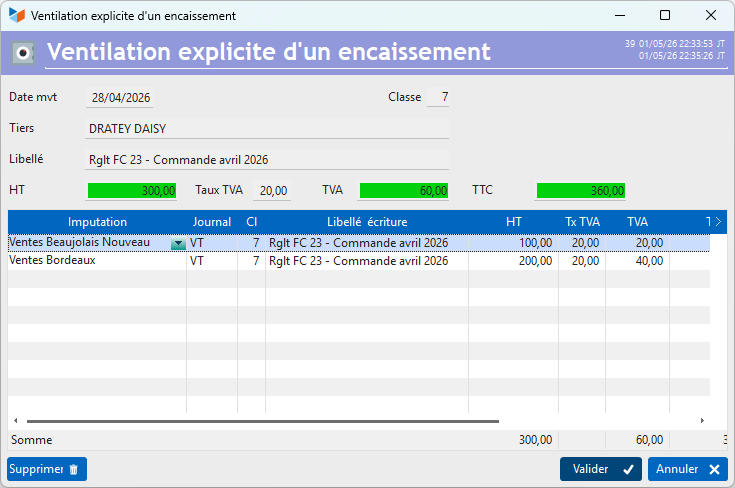The height and width of the screenshot is (488, 735).
Task: Click the camera icon in the header banner
Action: [23, 53]
